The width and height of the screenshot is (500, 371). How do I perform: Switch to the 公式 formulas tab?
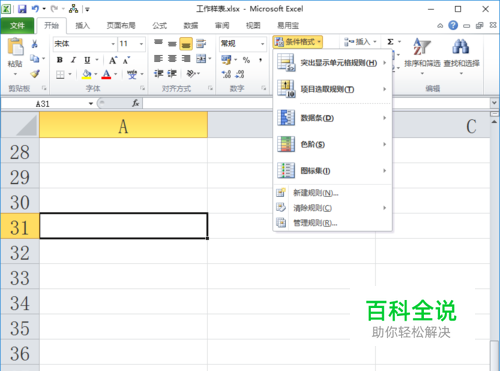pos(159,26)
